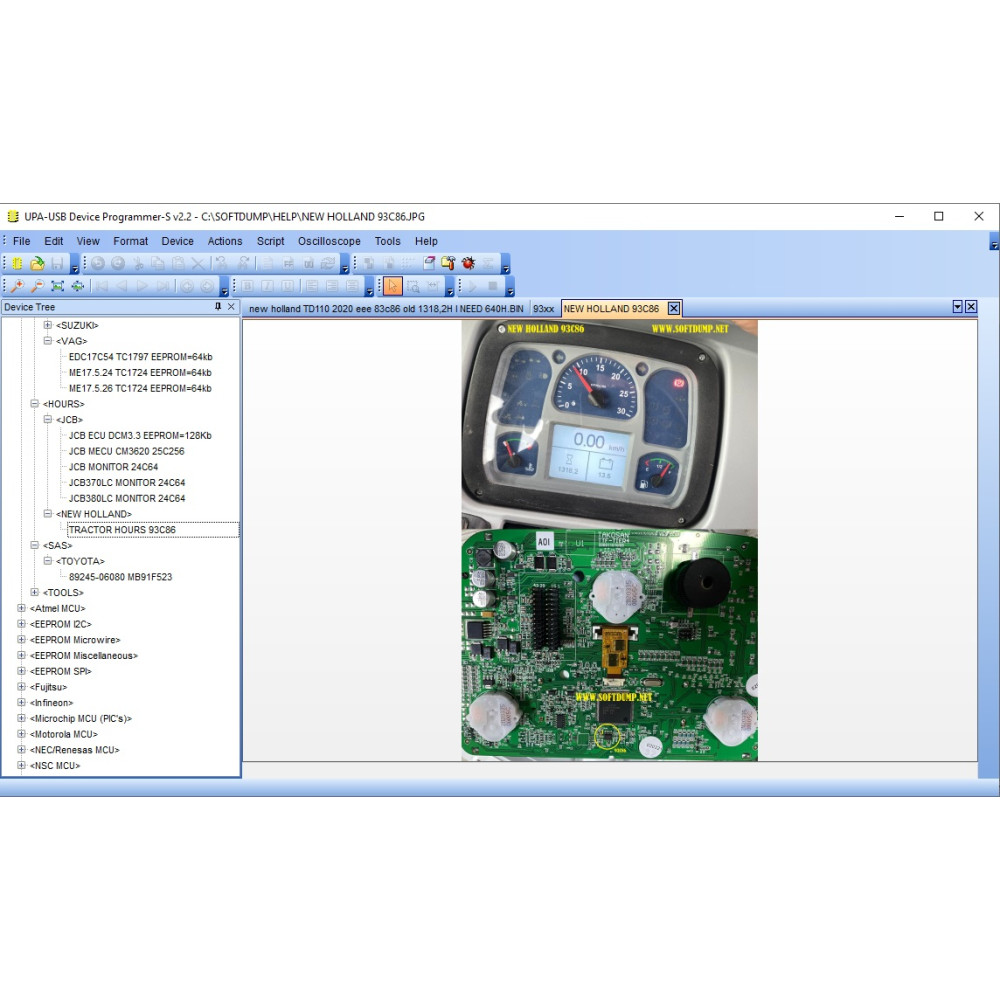Open document tabs list dropdown arrow
Image resolution: width=1000 pixels, height=1000 pixels.
(957, 307)
